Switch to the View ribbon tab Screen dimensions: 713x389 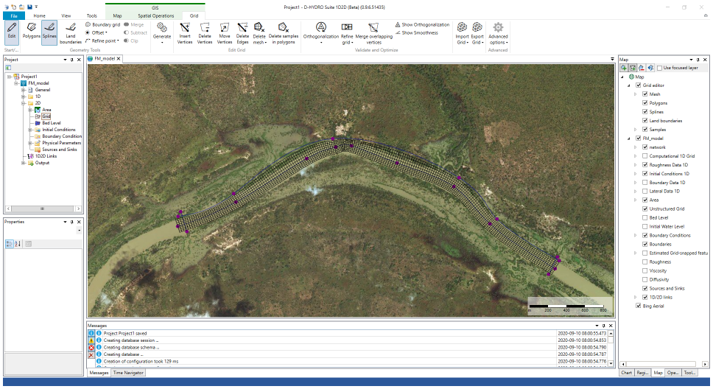(66, 16)
